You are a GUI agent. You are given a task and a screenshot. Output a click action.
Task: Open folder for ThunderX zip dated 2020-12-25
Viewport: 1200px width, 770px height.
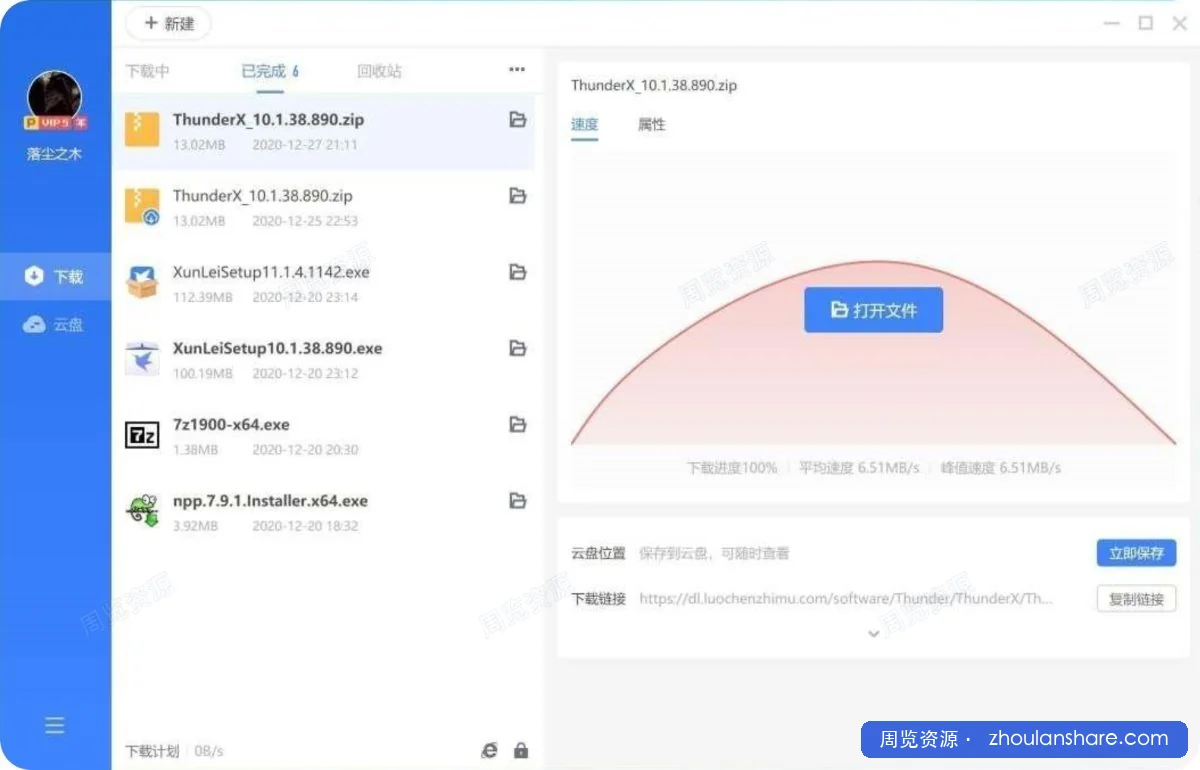click(517, 196)
